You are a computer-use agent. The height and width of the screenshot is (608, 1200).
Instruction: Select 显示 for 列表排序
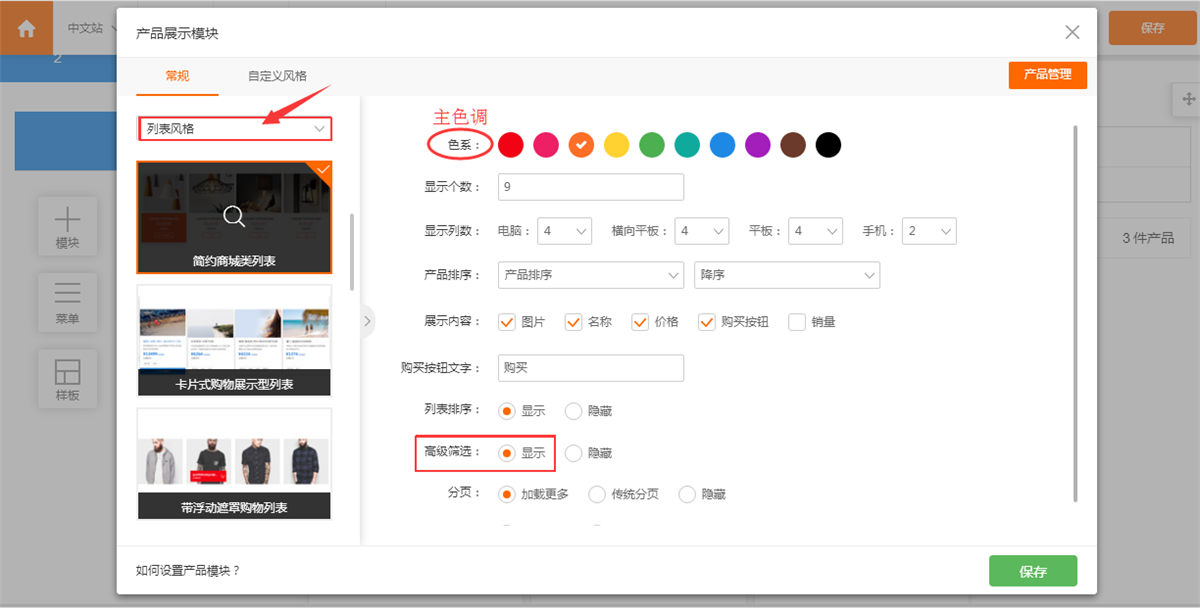coord(507,411)
